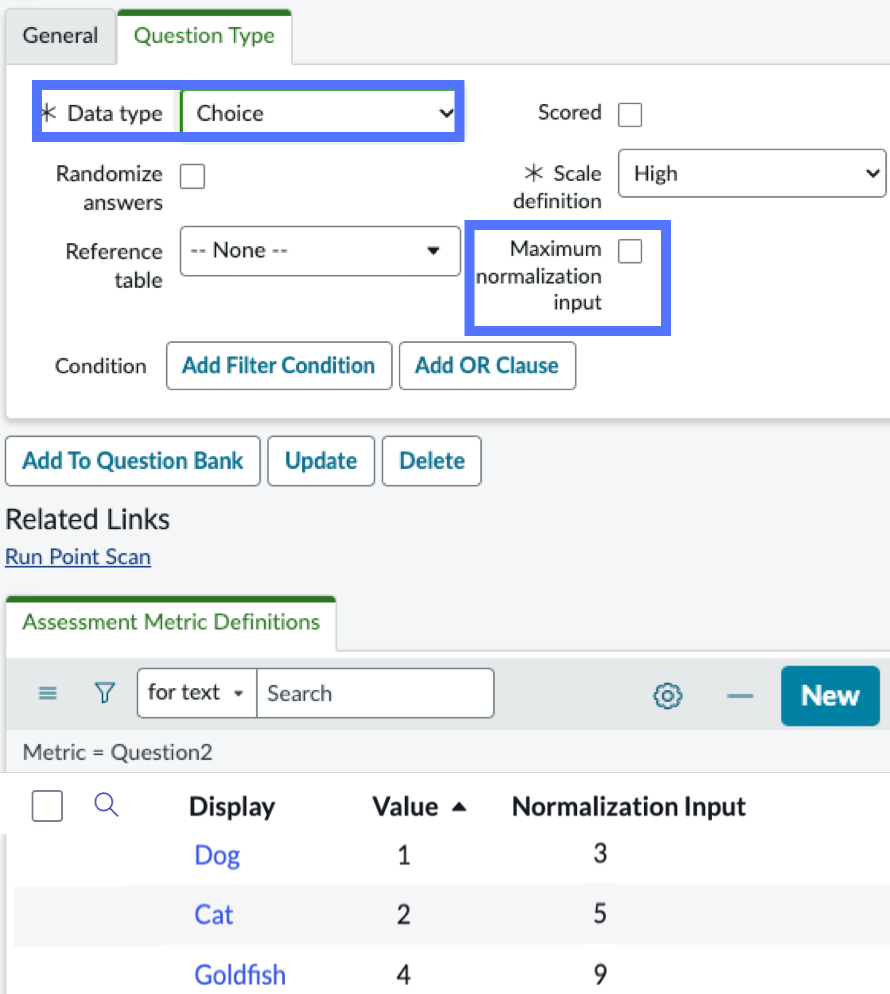Viewport: 890px width, 994px height.
Task: Check Maximum normalization input box
Action: (630, 251)
